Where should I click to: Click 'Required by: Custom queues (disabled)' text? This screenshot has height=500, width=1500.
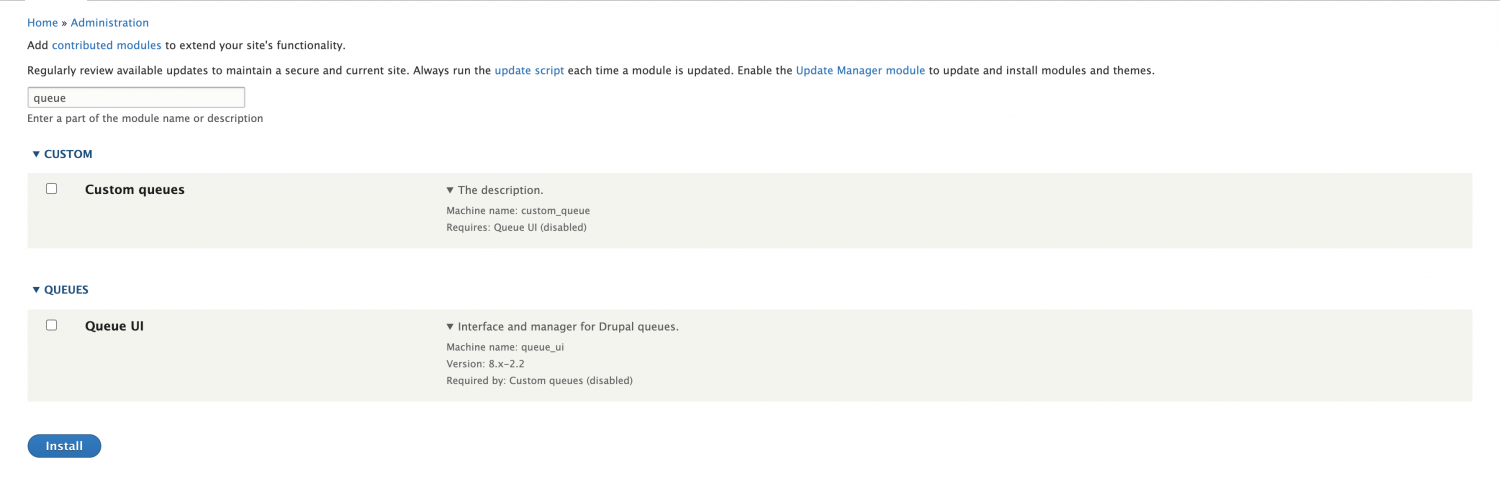(x=539, y=381)
